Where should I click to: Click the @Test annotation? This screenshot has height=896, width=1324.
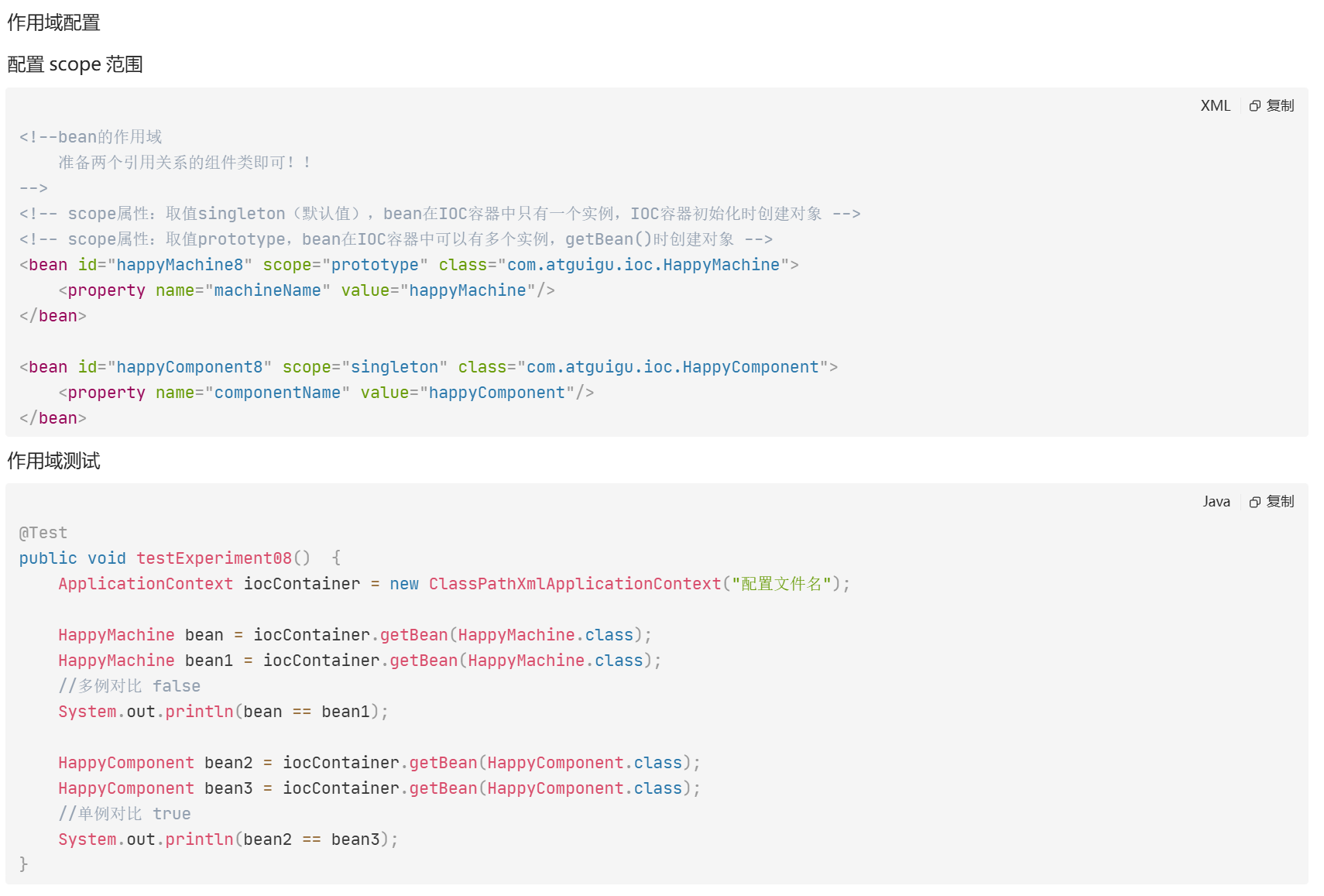[43, 533]
